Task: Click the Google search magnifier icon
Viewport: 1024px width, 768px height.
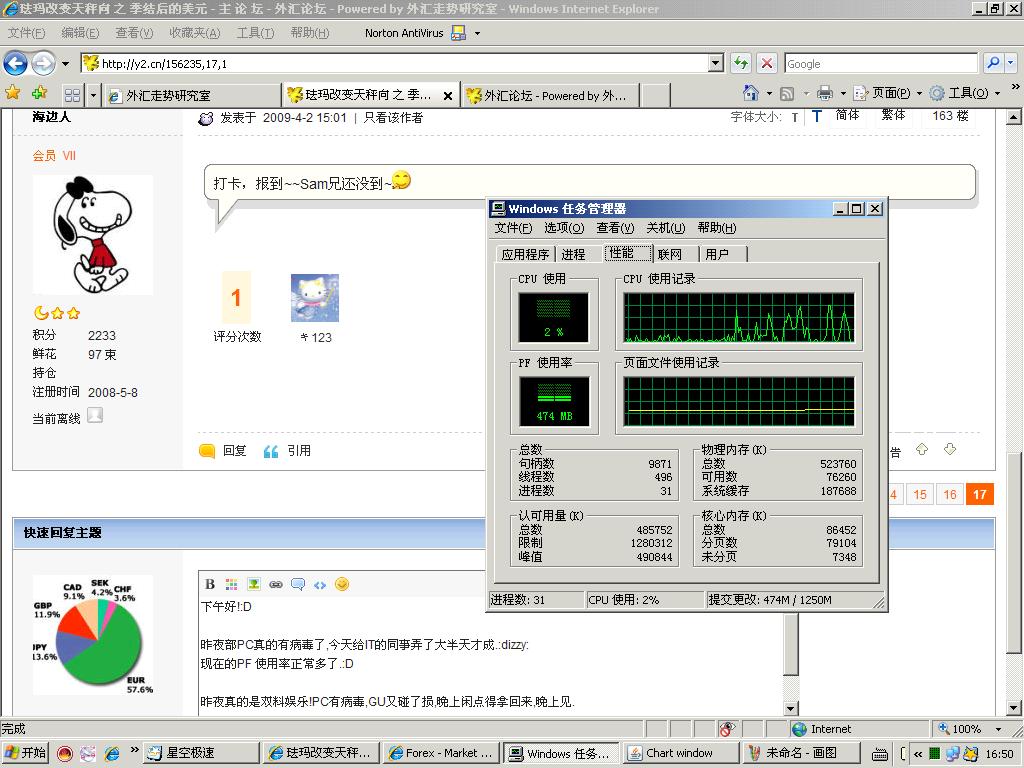Action: point(993,63)
